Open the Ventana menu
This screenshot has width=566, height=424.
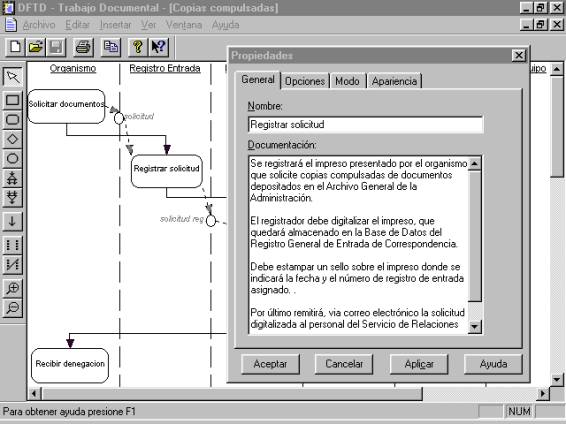pos(184,25)
